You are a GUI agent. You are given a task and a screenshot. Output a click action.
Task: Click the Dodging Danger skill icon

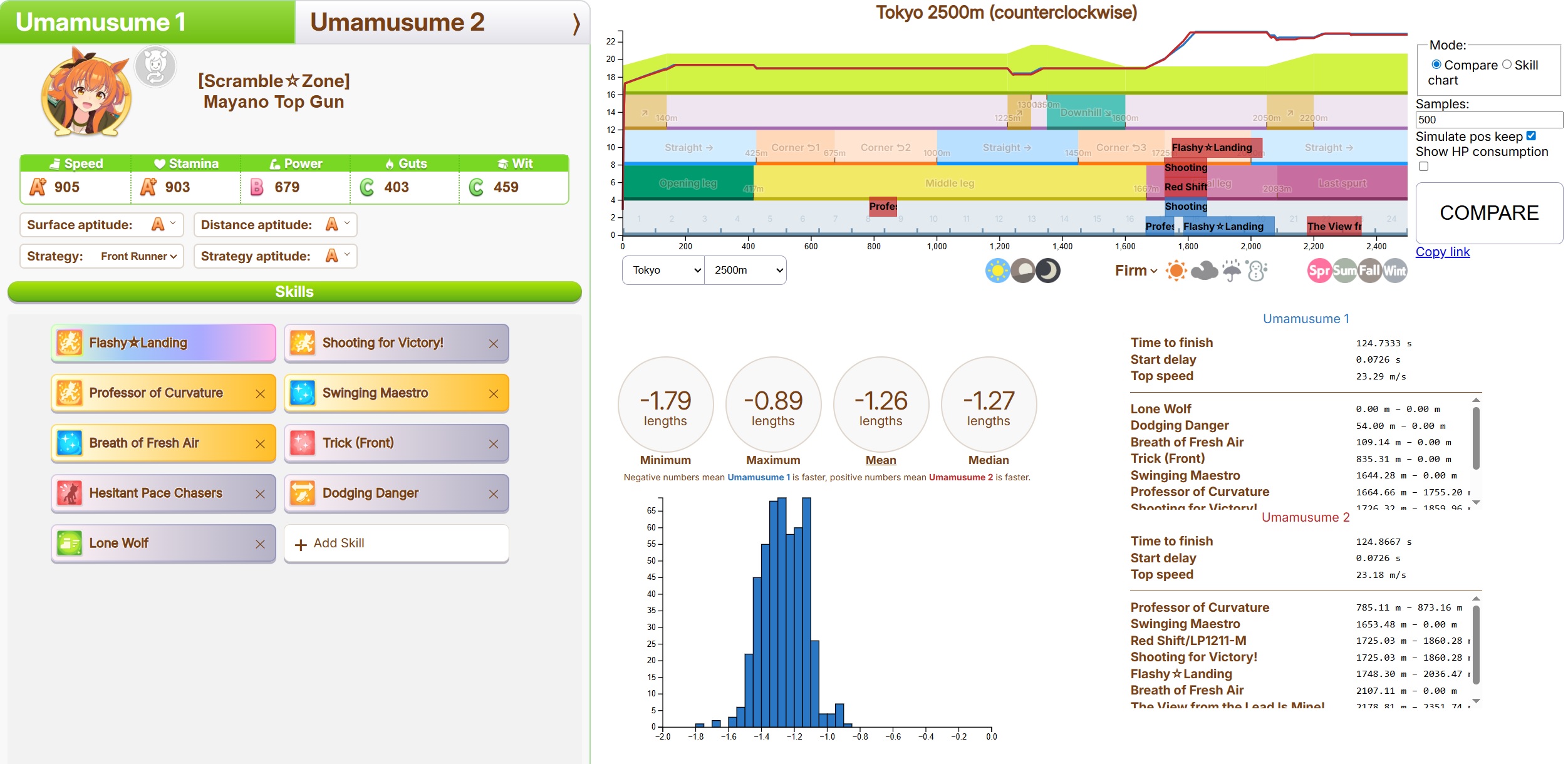point(303,493)
